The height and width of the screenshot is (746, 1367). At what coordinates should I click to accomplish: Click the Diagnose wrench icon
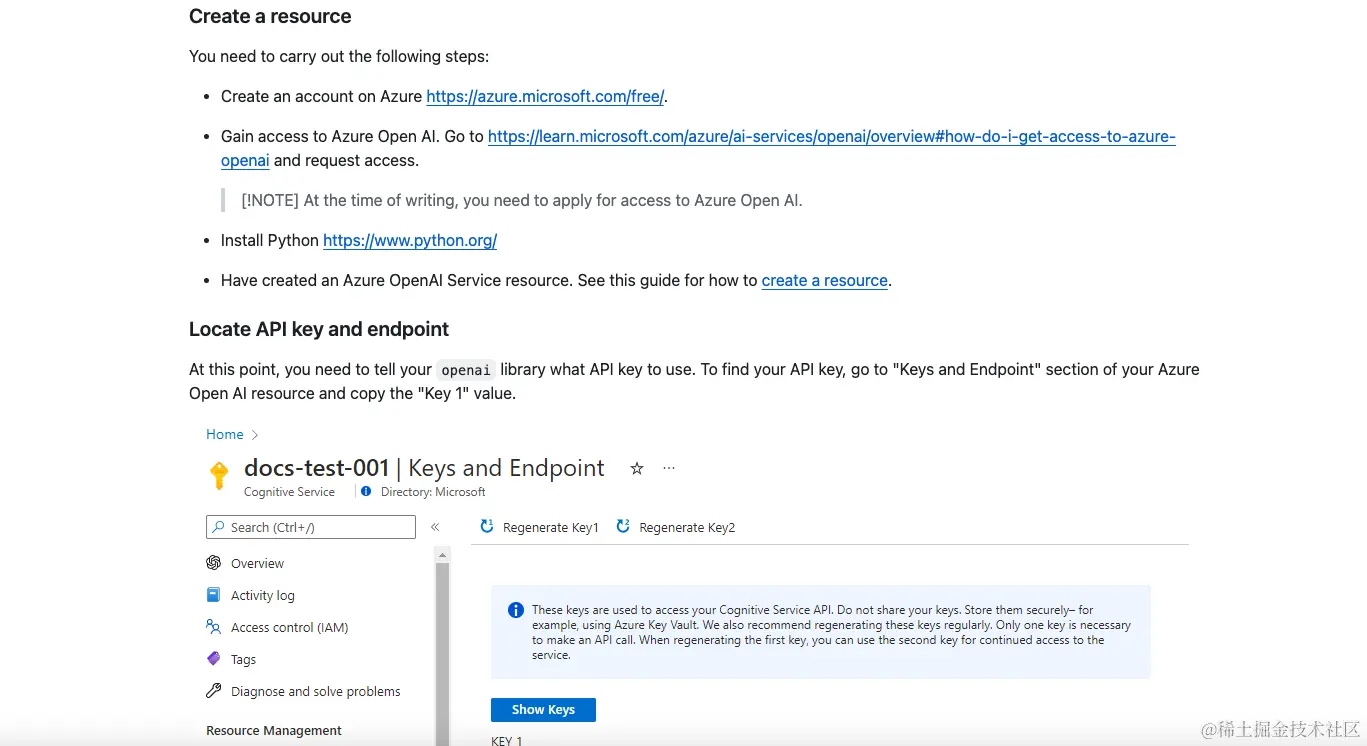coord(213,691)
